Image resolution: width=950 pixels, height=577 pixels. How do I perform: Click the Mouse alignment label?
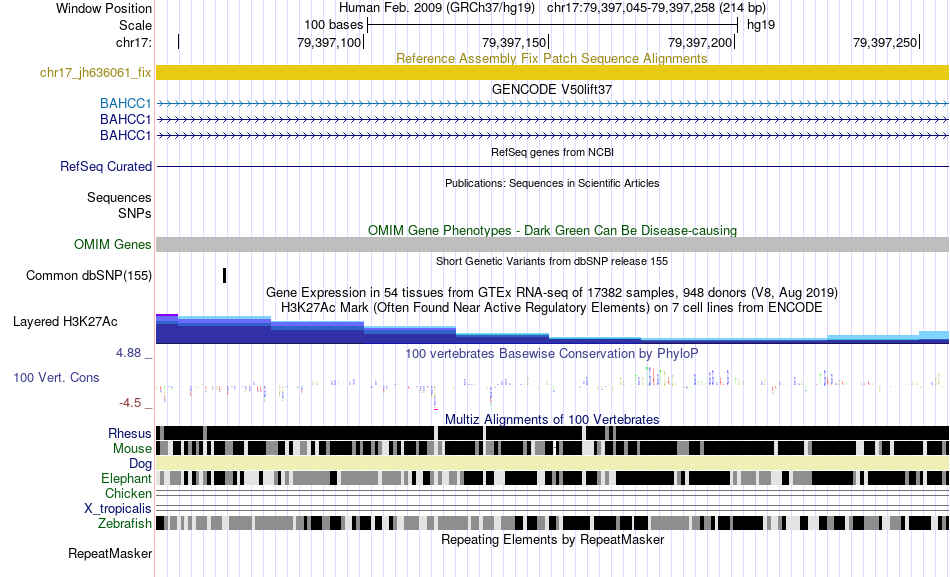tap(132, 449)
